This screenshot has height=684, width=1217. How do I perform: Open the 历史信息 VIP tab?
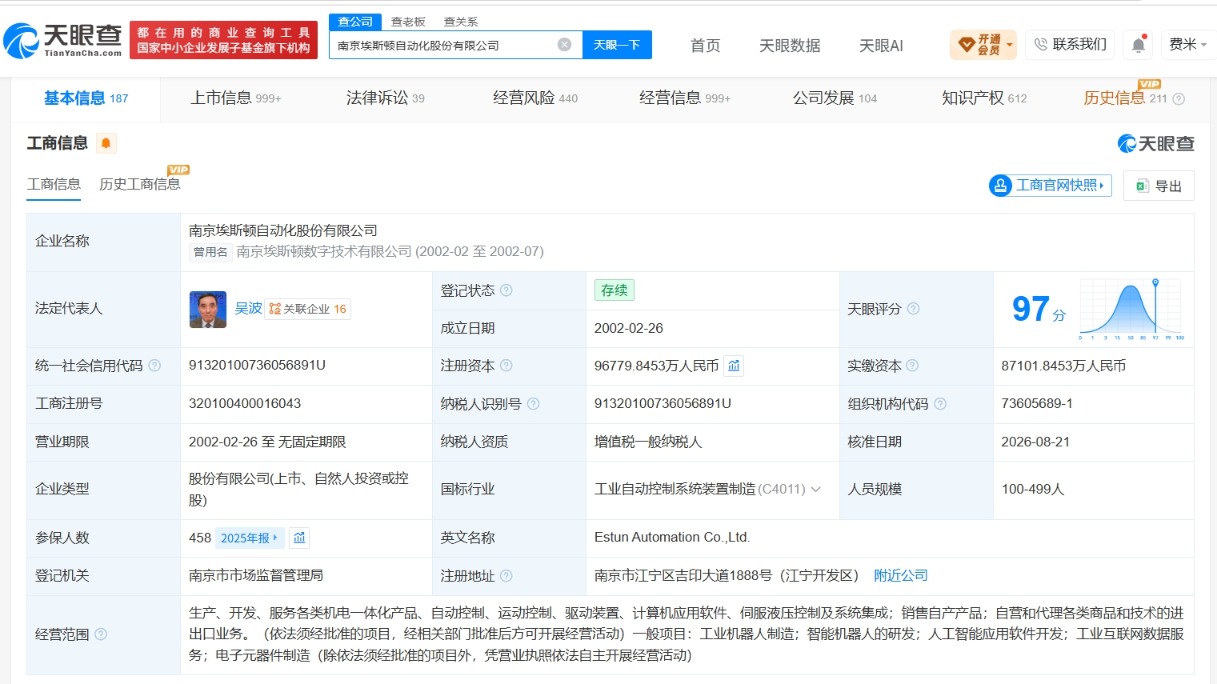1125,98
